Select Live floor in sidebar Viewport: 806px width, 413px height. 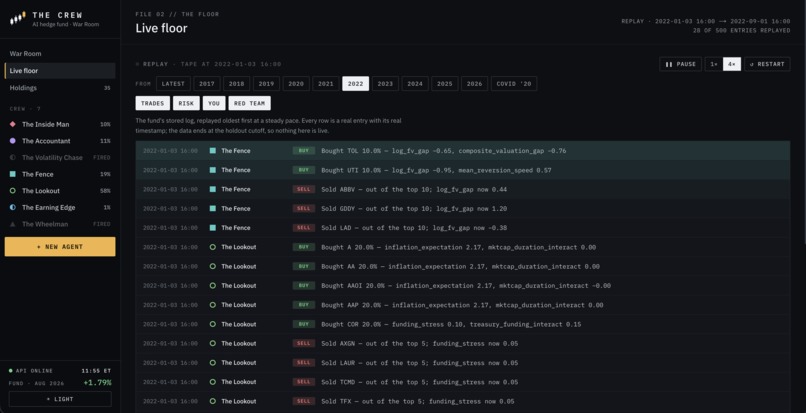click(60, 71)
